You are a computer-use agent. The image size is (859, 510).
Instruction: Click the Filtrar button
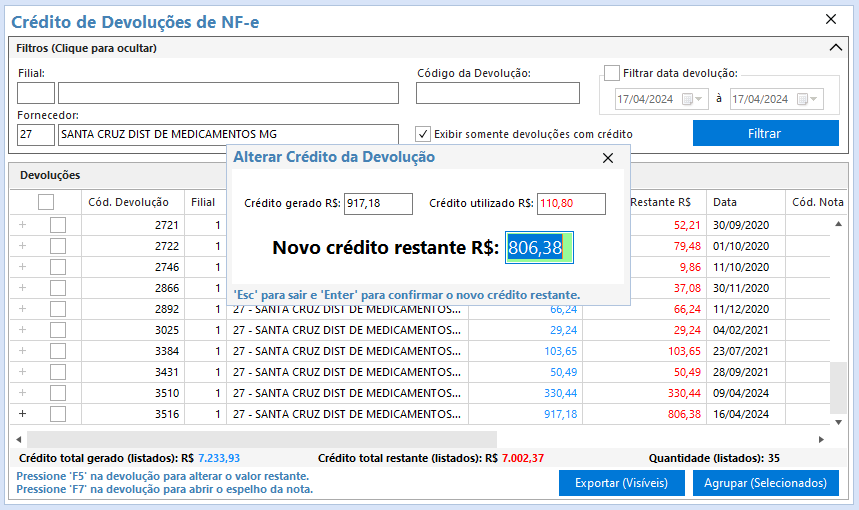pos(765,134)
